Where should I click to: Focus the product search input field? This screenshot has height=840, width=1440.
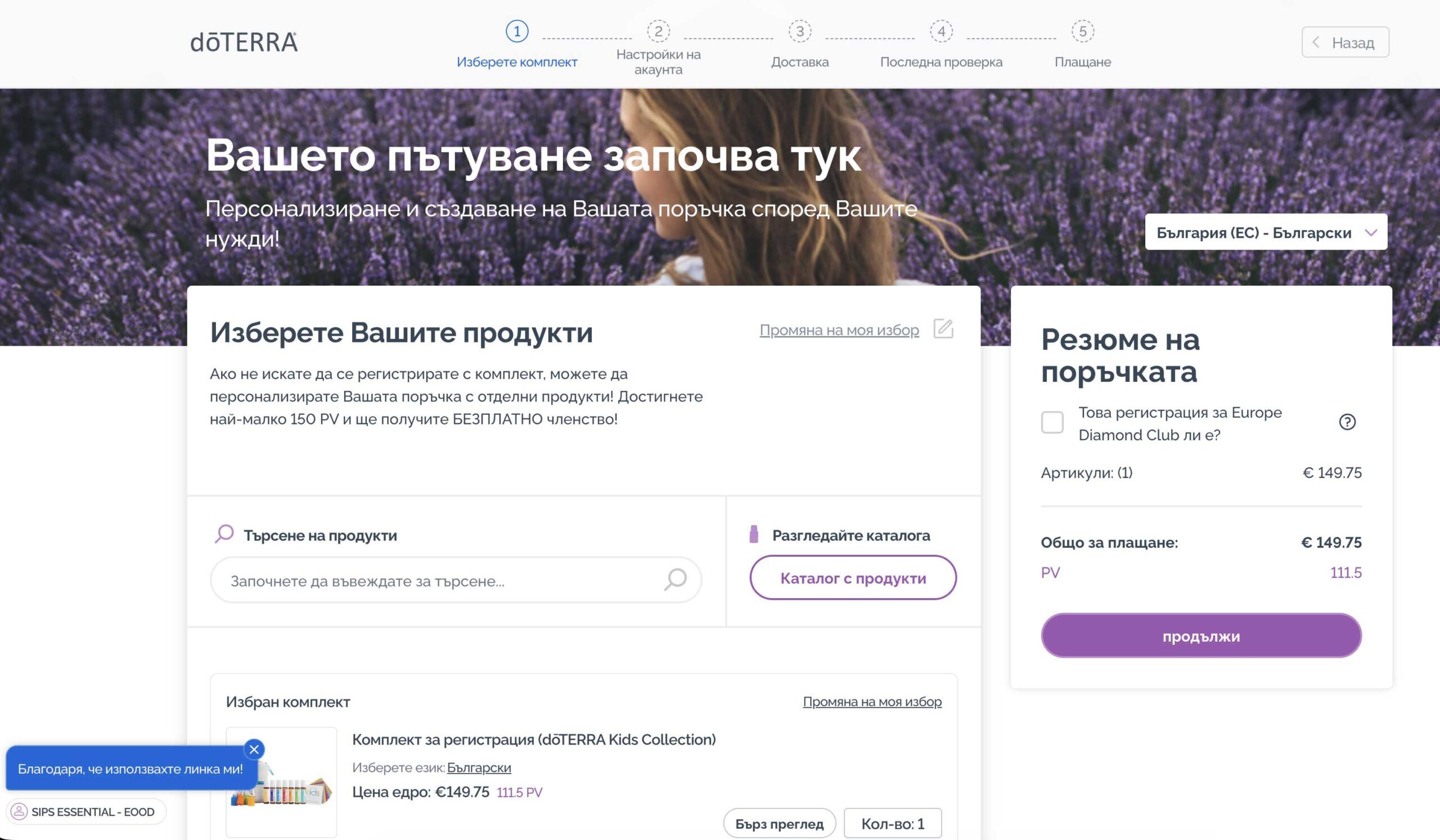point(456,580)
